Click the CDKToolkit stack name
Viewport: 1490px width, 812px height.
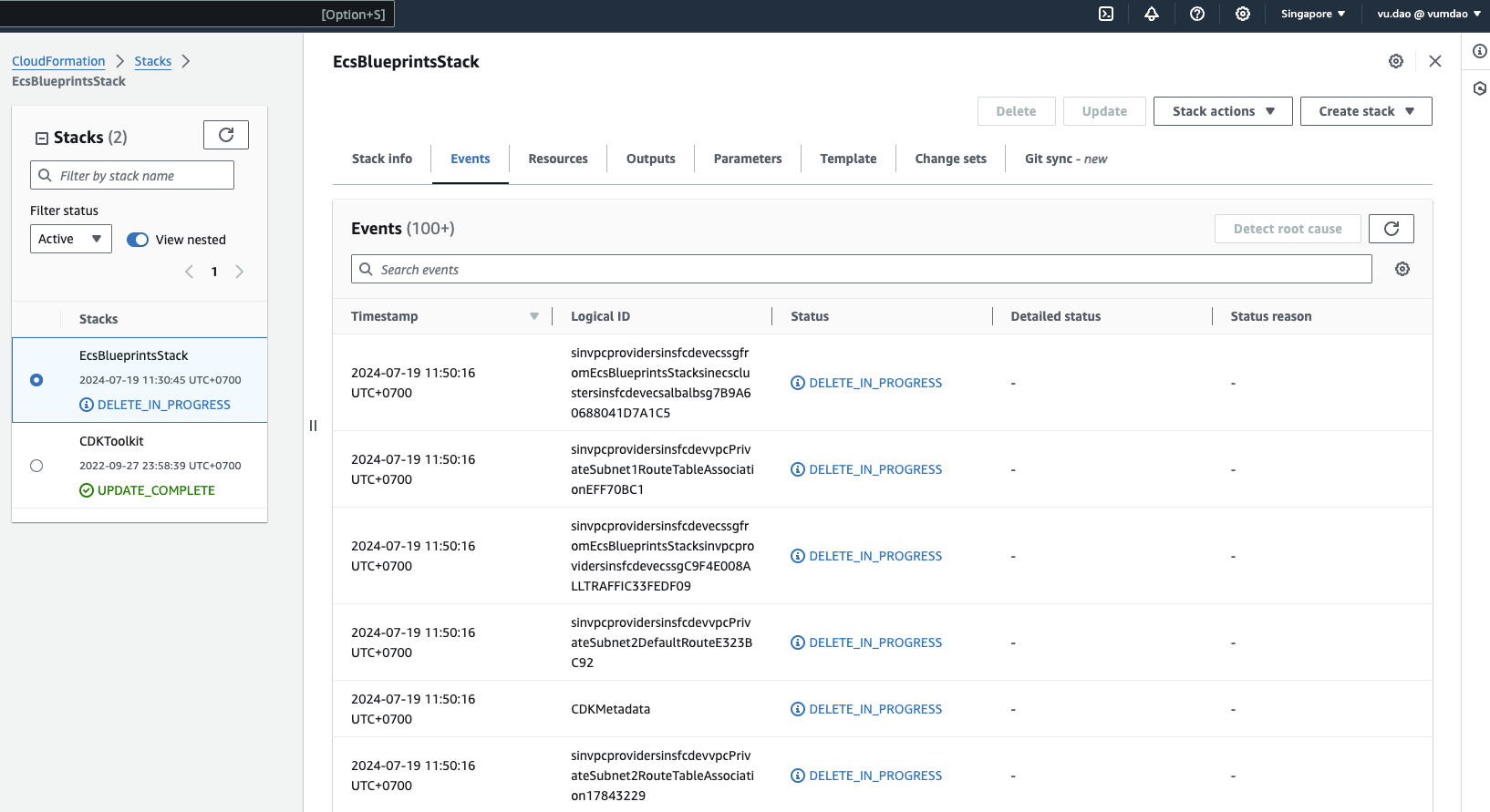[x=111, y=441]
